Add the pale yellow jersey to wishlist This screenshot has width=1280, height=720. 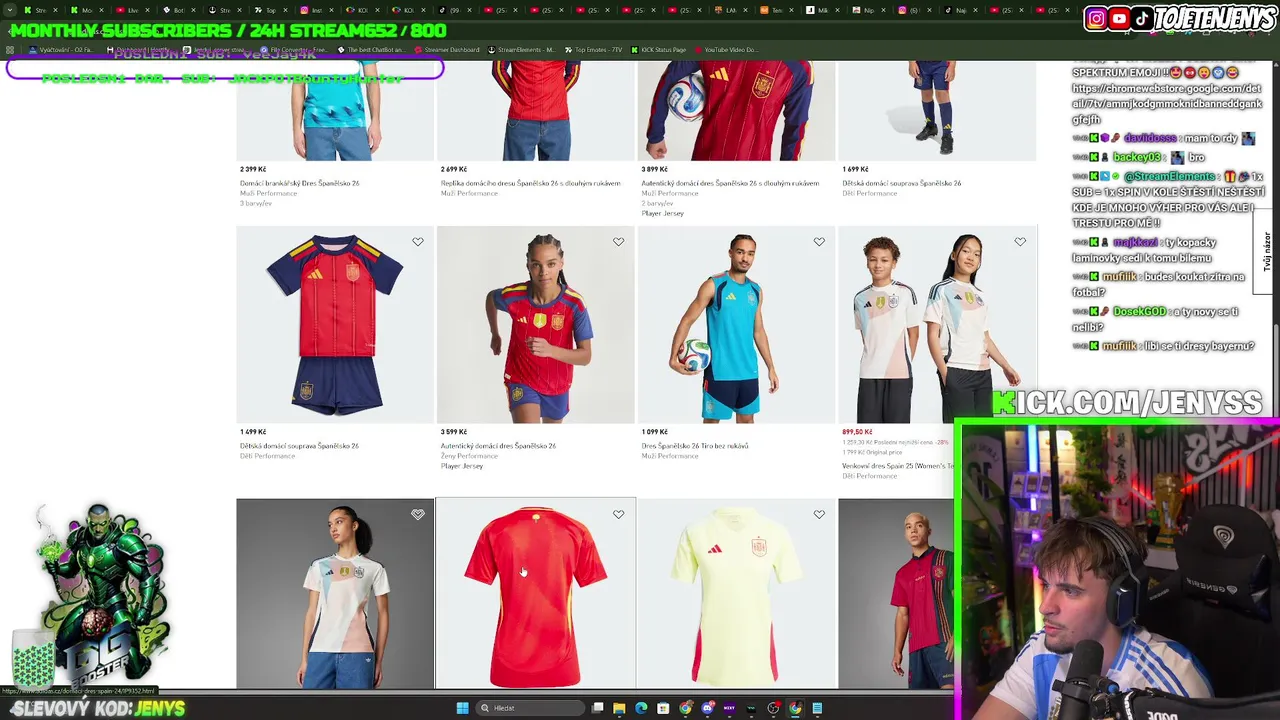(819, 514)
